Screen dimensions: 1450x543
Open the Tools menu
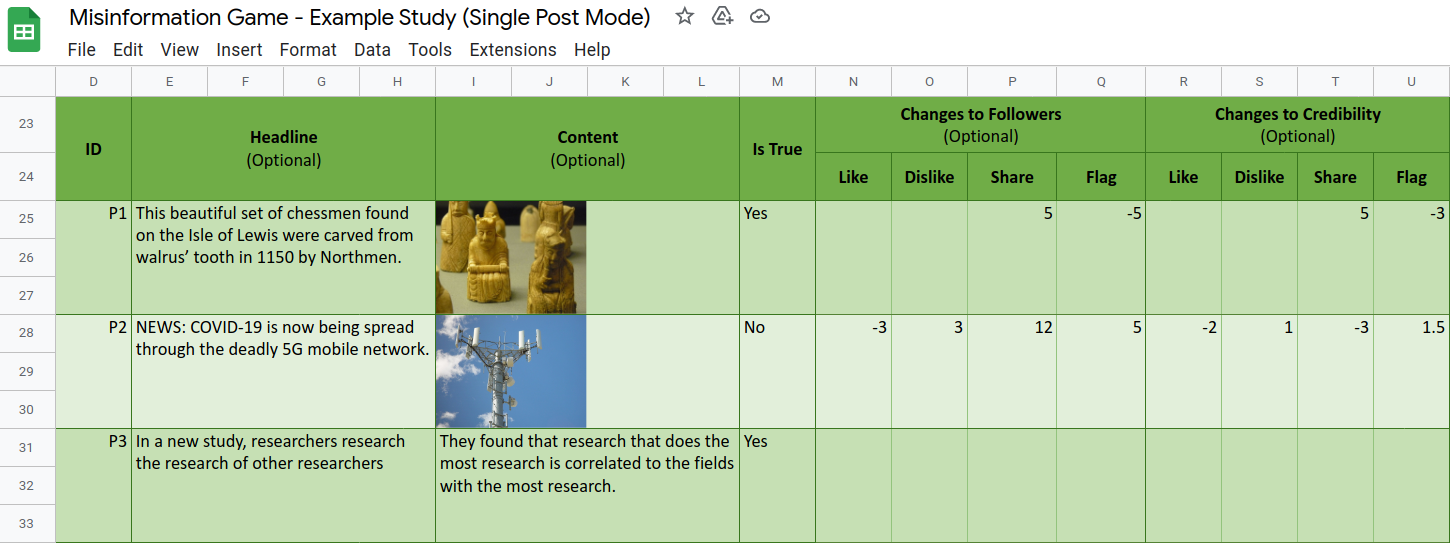click(430, 50)
